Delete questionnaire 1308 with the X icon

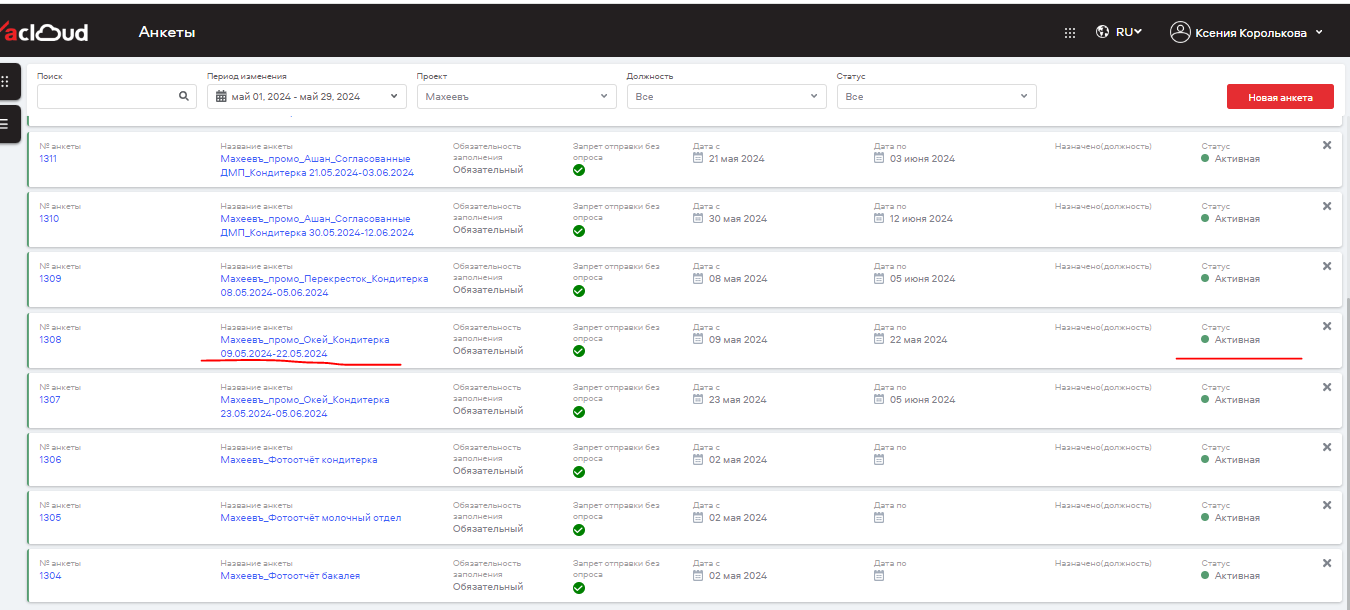point(1327,326)
